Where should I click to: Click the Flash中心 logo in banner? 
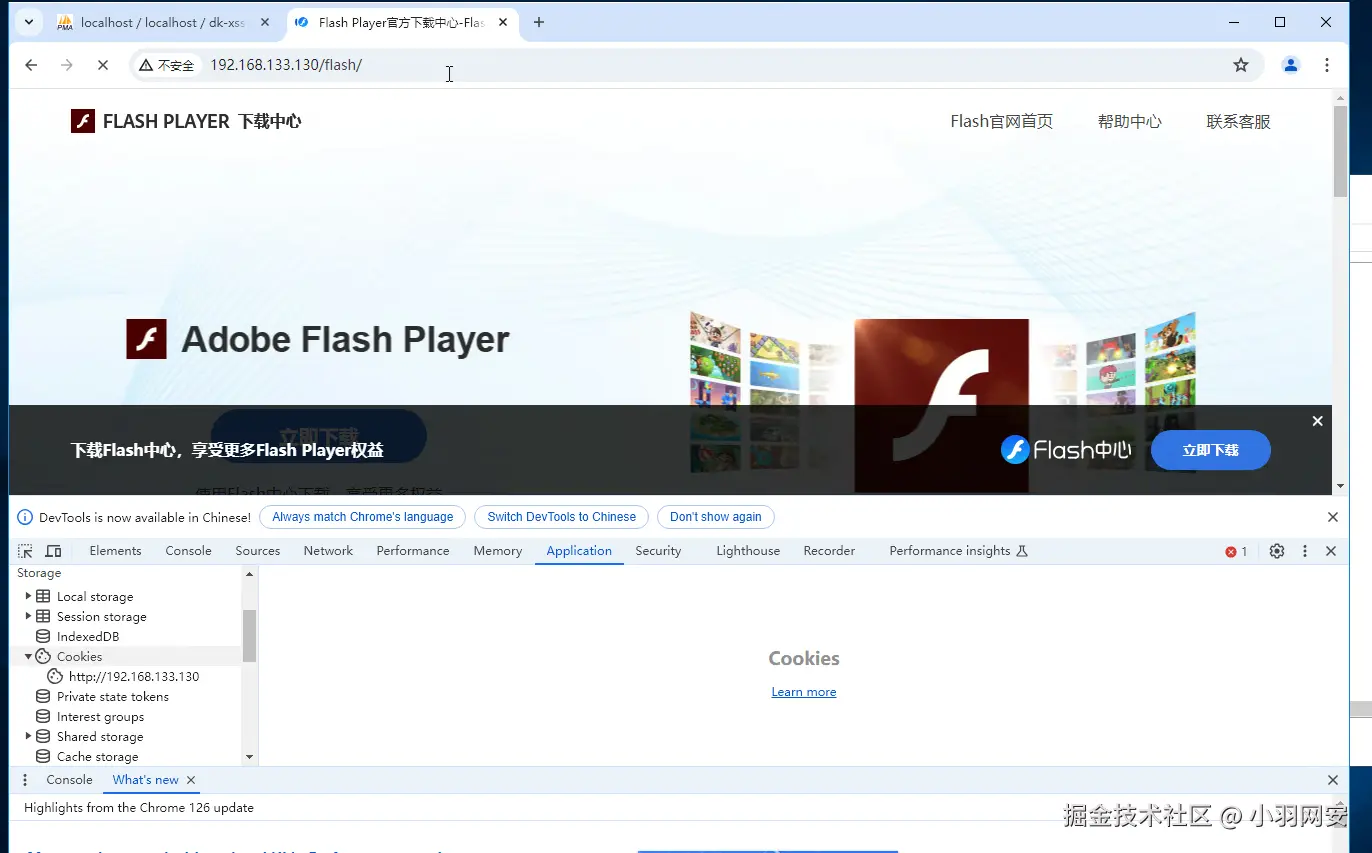1066,450
